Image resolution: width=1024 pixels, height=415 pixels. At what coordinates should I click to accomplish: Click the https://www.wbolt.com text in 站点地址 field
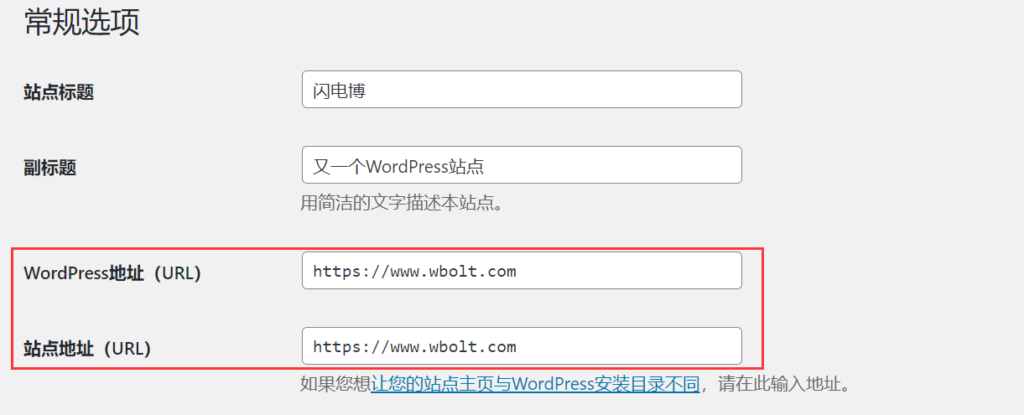click(x=415, y=346)
